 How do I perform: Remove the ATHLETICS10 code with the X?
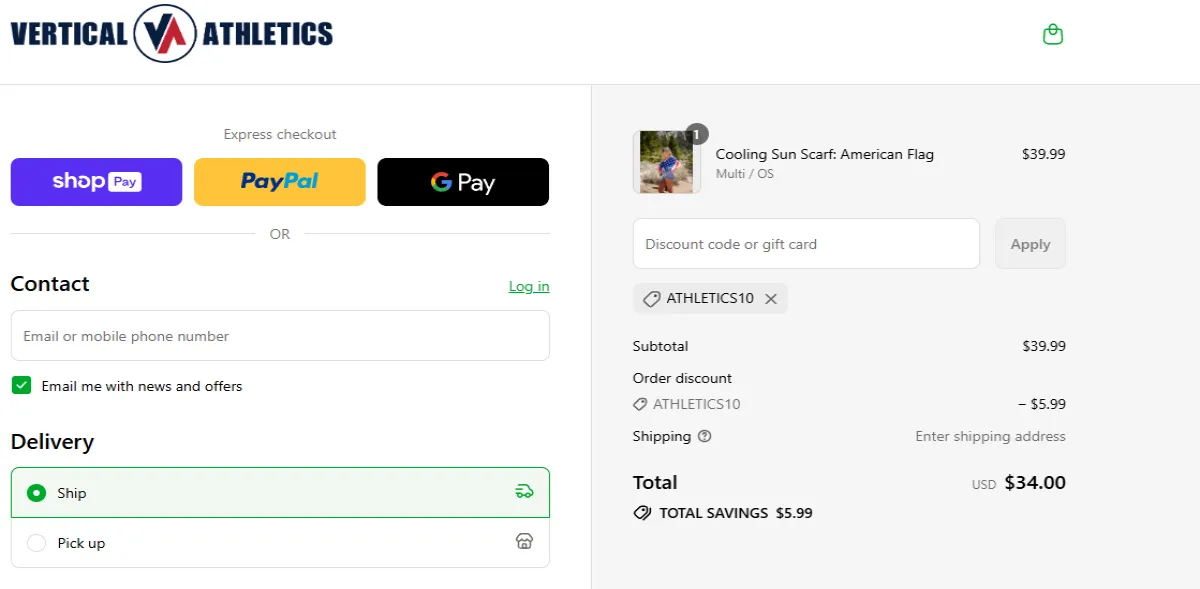click(771, 298)
